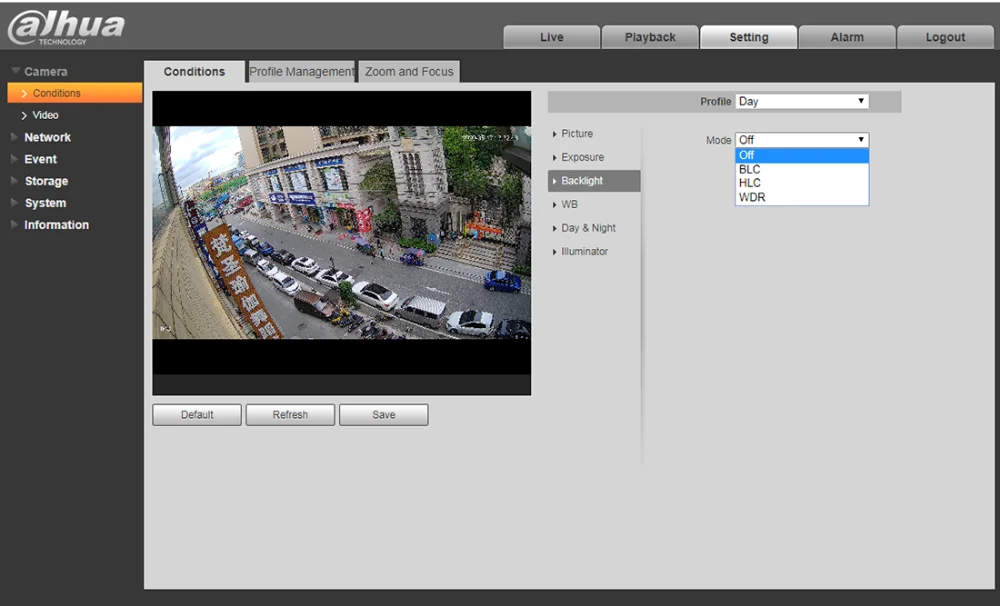The image size is (1000, 606).
Task: Collapse the Camera section in sidebar
Action: (45, 72)
